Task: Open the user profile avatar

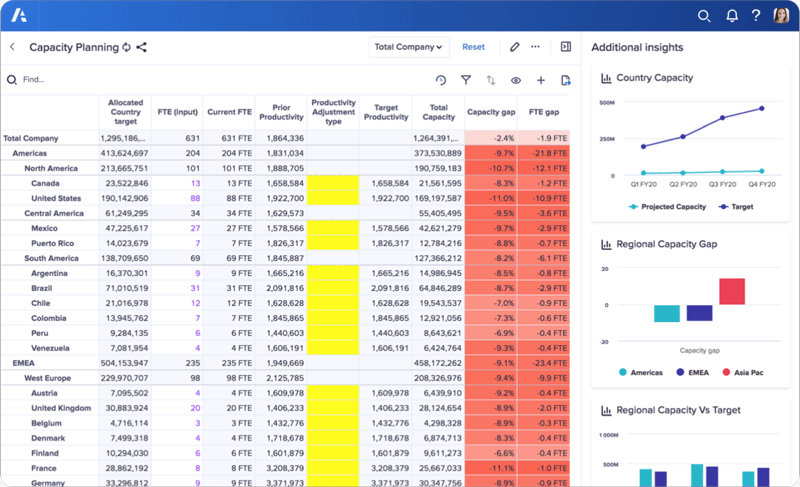Action: [x=781, y=16]
